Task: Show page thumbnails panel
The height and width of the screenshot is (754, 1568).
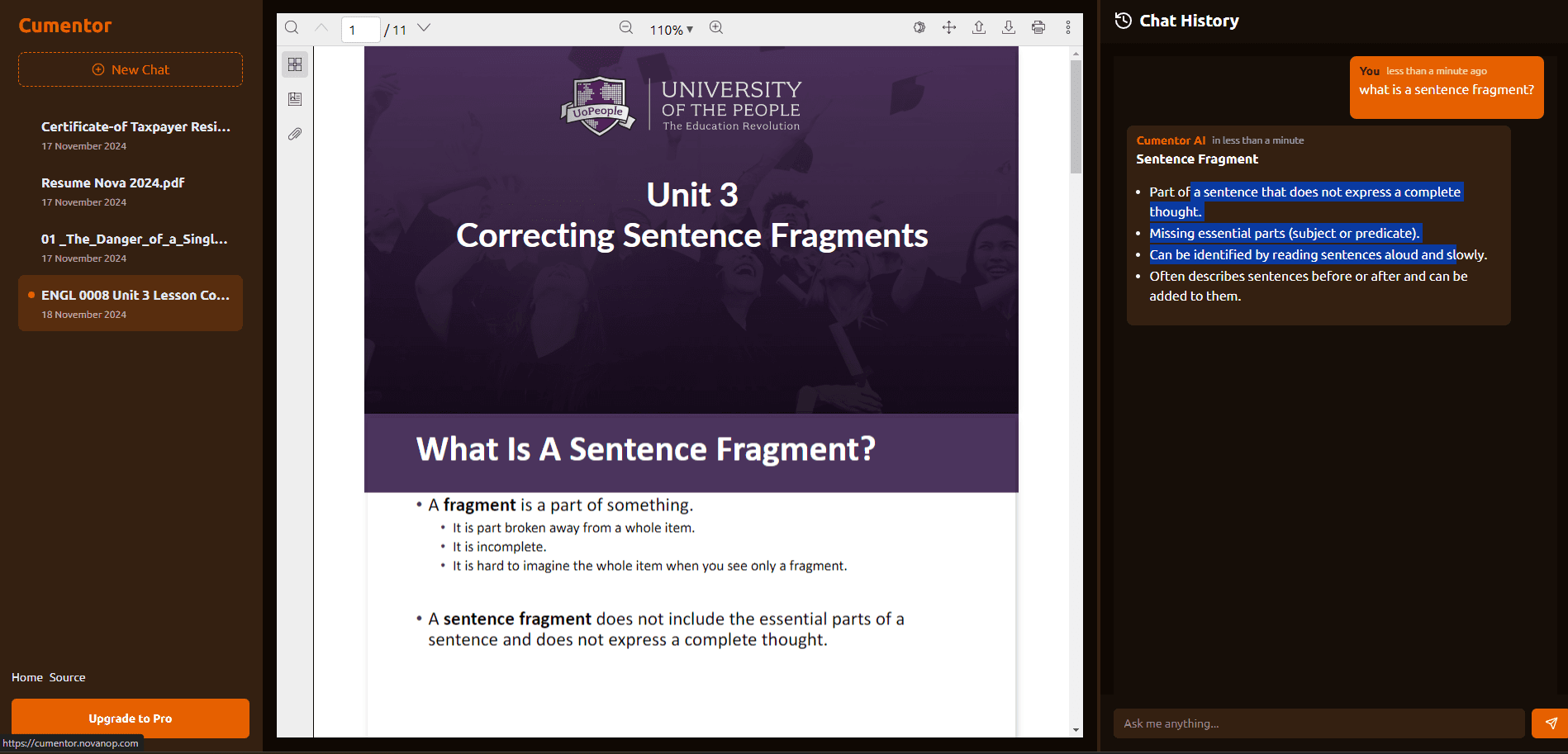Action: (x=295, y=64)
